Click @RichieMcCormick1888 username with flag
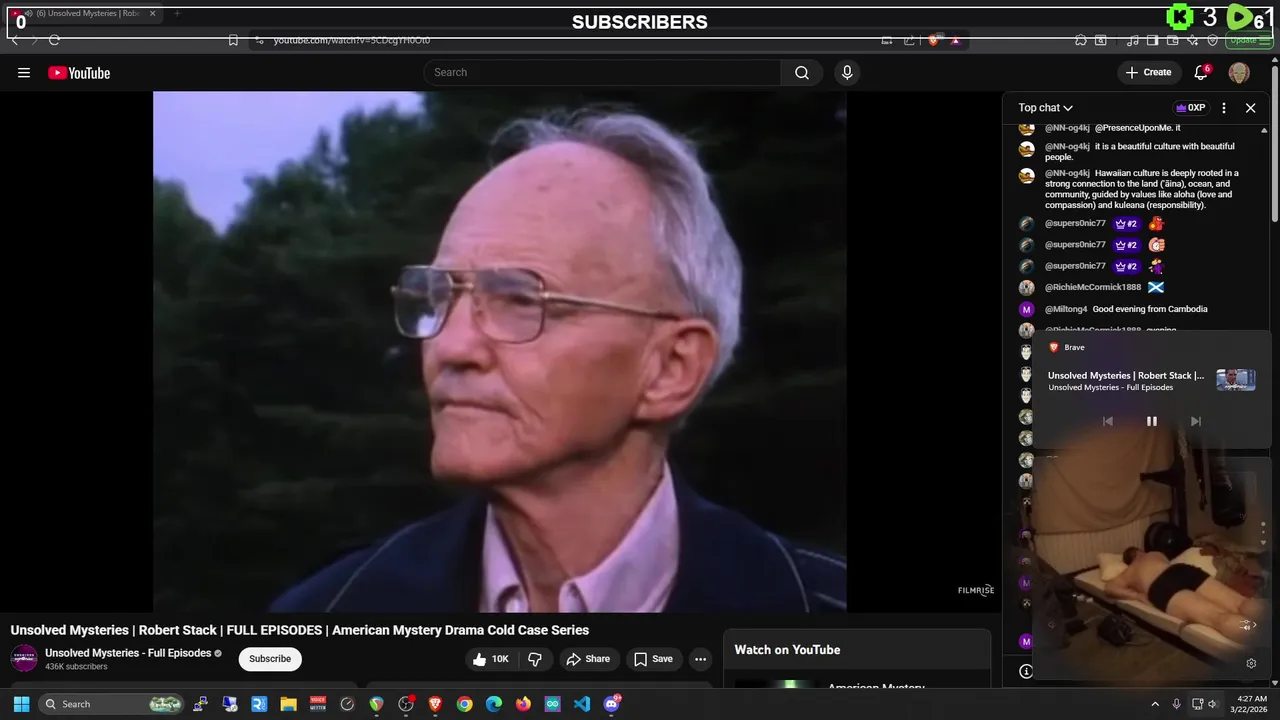This screenshot has height=720, width=1280. coord(1093,287)
